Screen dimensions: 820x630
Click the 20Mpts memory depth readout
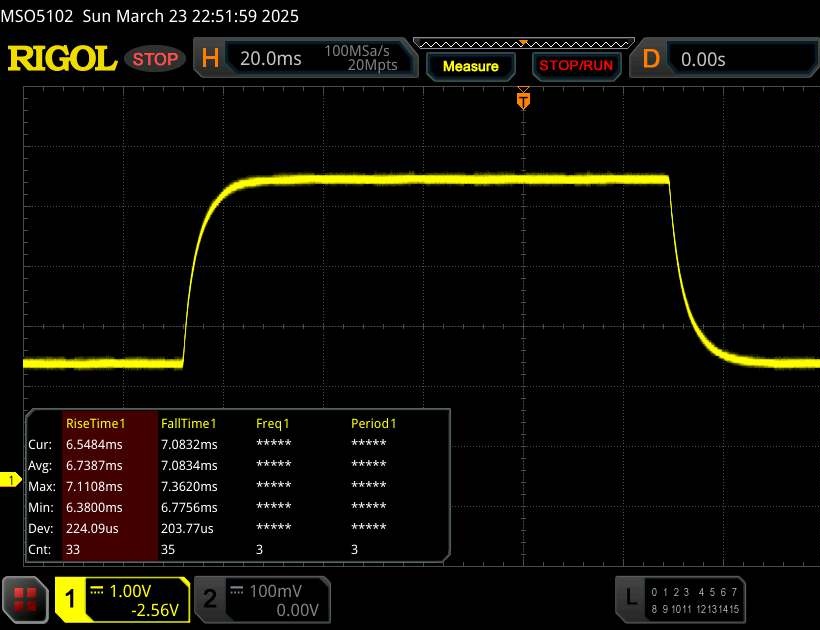(372, 65)
